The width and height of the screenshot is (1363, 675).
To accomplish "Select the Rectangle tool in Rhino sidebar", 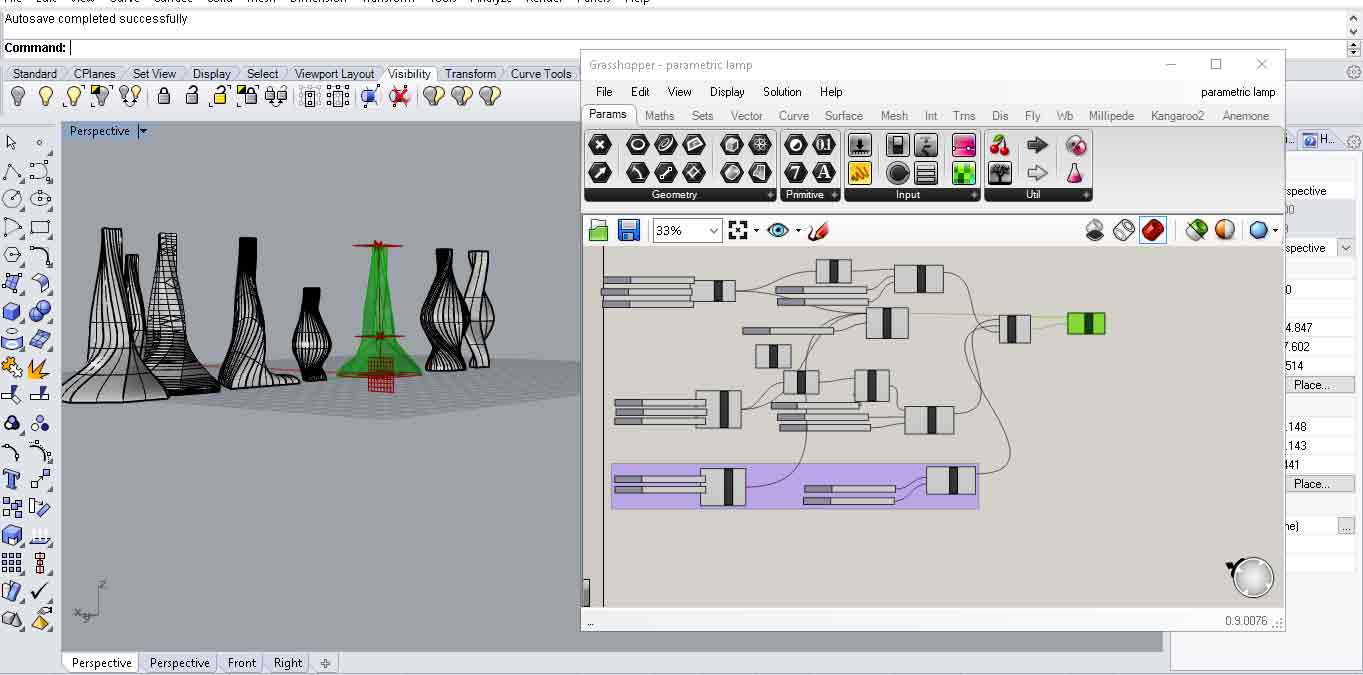I will pyautogui.click(x=40, y=227).
